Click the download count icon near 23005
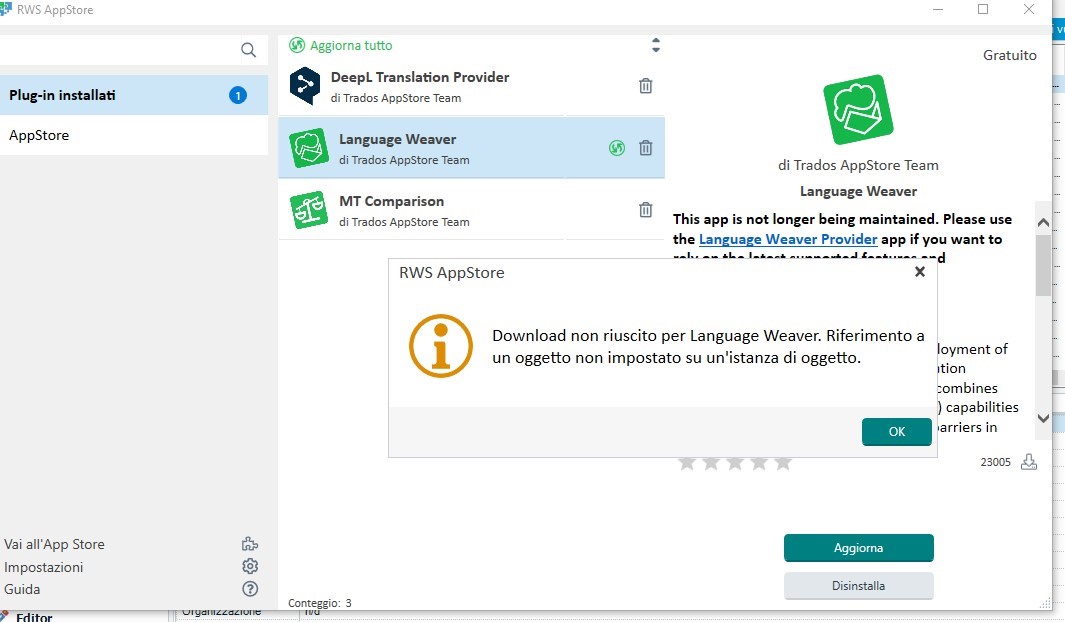This screenshot has height=622, width=1065. click(1029, 462)
